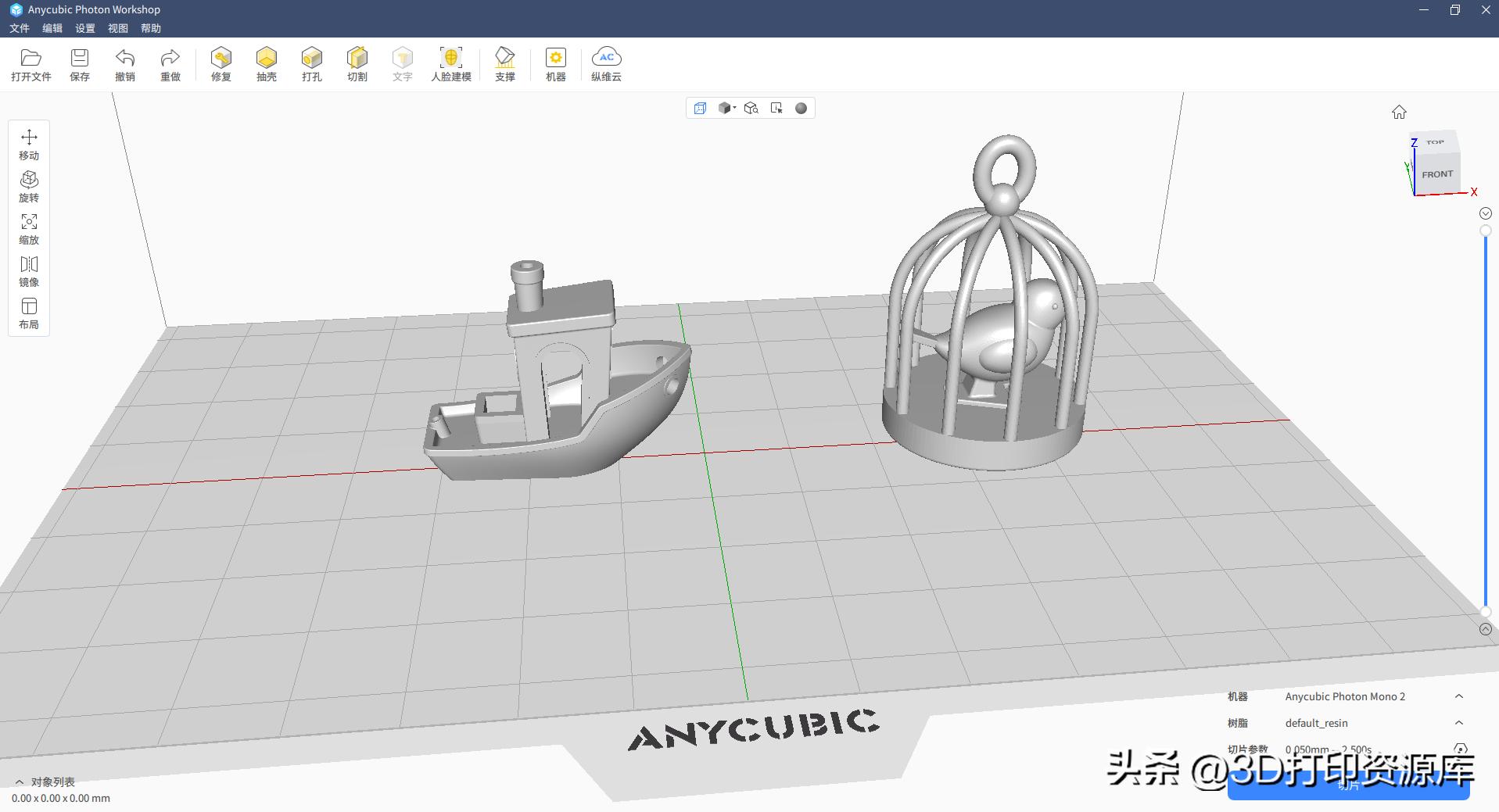Screen dimensions: 1499x812
Task: Click the blue 切片 (Slice) button
Action: pos(1348,786)
